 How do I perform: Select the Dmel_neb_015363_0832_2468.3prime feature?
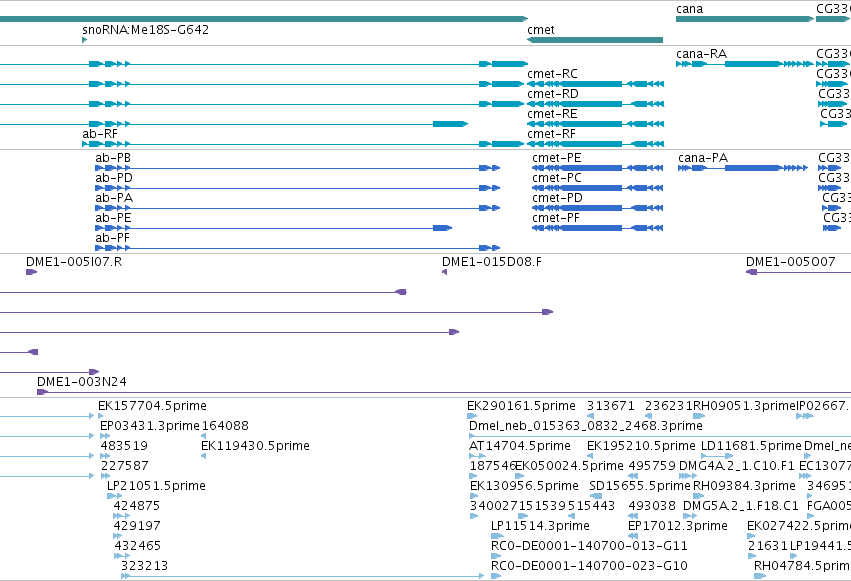[660, 436]
